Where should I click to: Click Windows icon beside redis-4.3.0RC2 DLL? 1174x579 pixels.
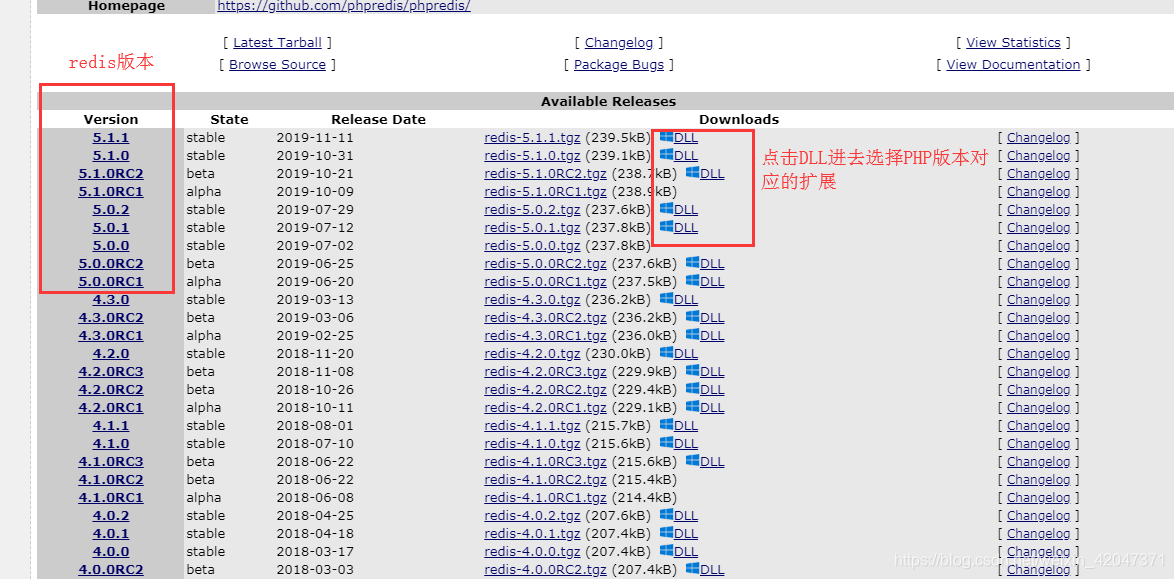click(x=693, y=317)
